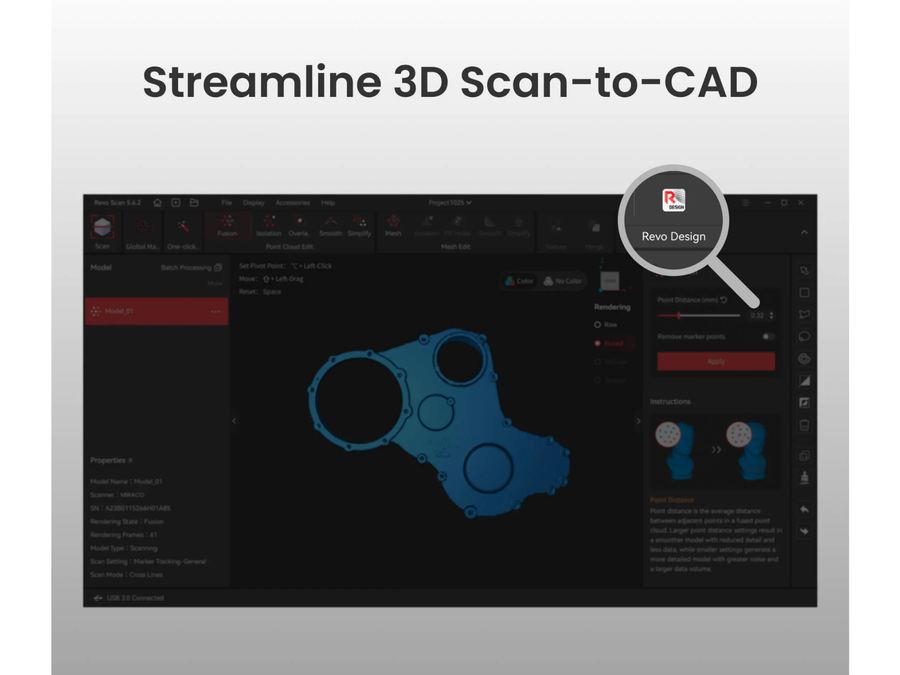
Task: Collapse the right settings panel arrow
Action: tap(639, 421)
